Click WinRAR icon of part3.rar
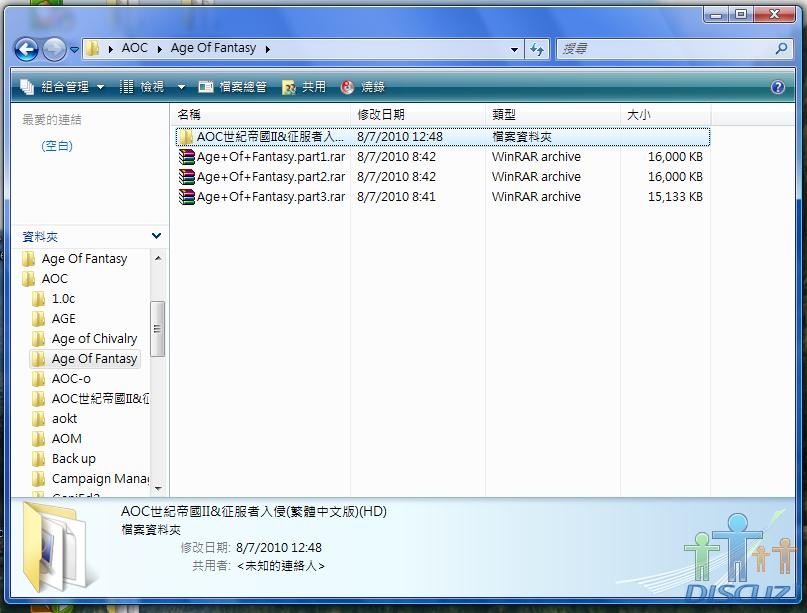The width and height of the screenshot is (807, 613). [x=186, y=197]
